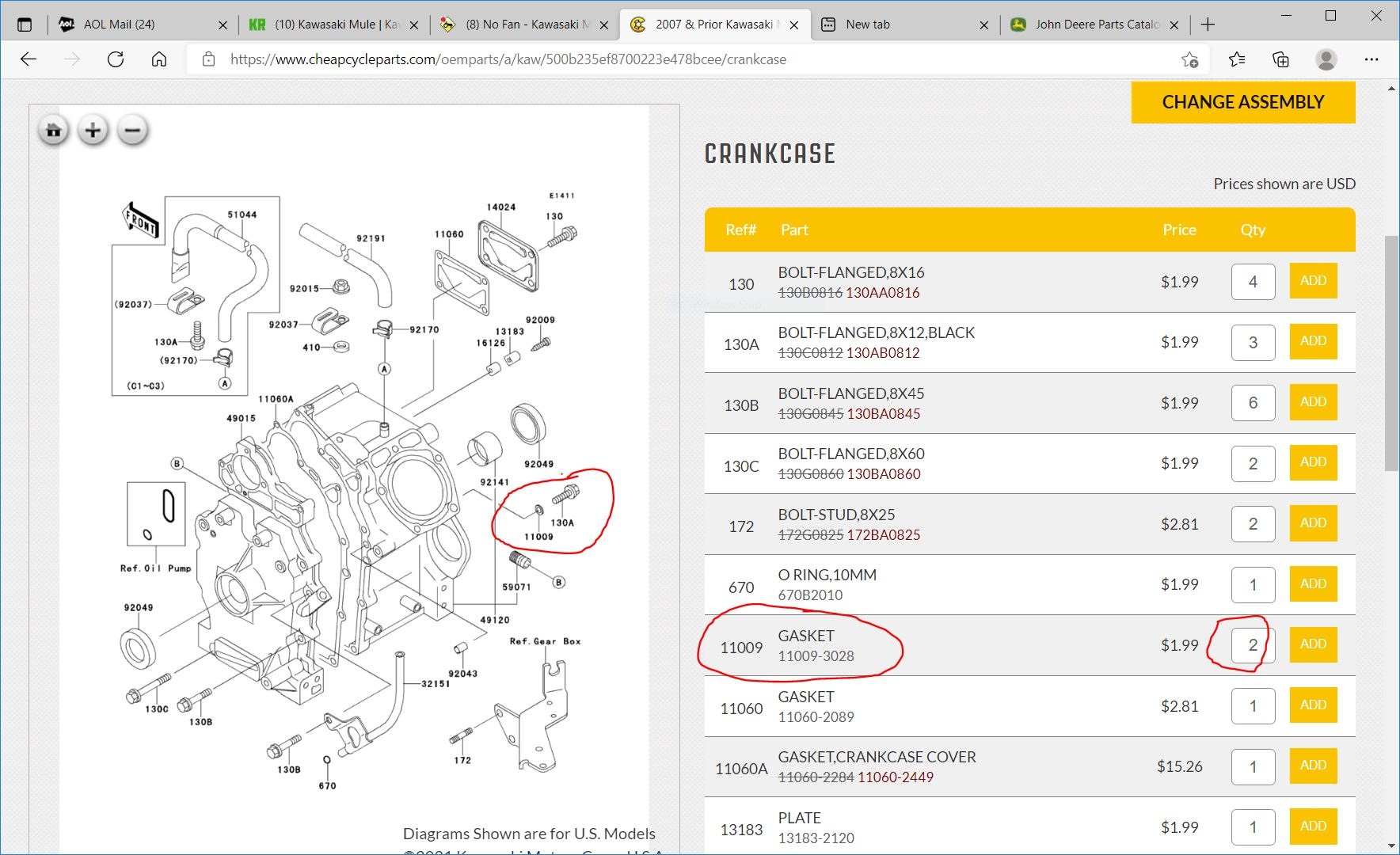The height and width of the screenshot is (855, 1400).
Task: Open the user profile menu
Action: point(1326,59)
